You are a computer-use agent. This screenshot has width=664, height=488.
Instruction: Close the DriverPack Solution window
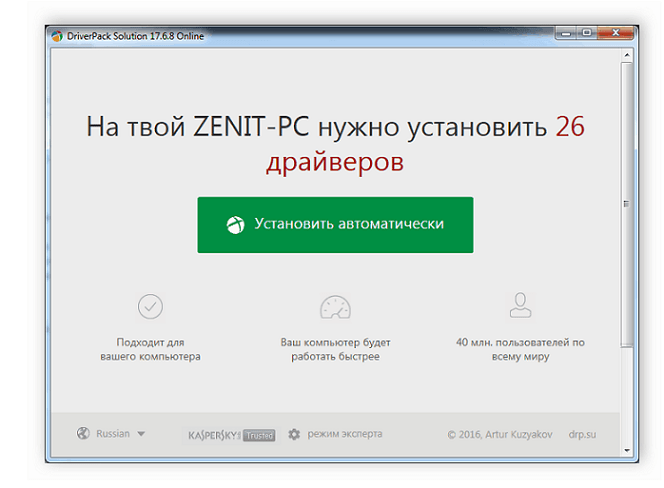615,33
